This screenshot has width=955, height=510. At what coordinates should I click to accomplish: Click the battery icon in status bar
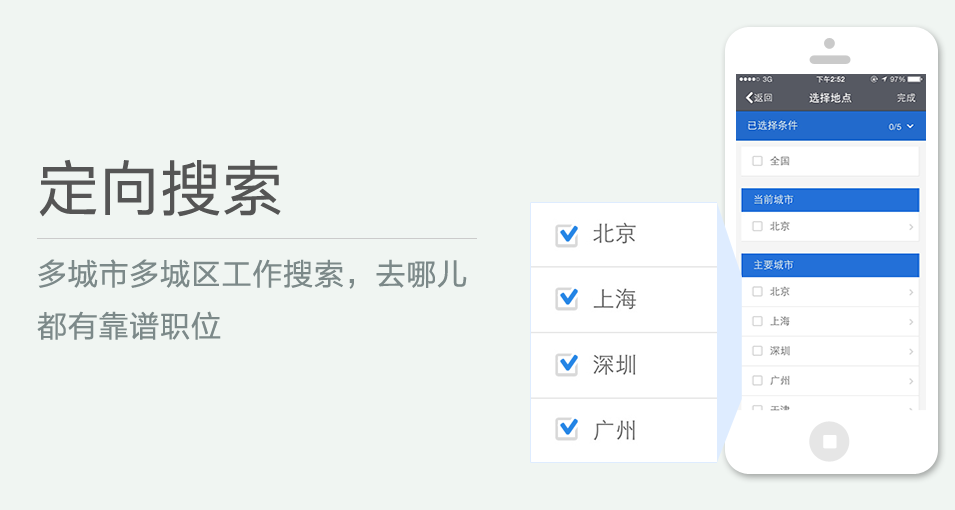[914, 79]
